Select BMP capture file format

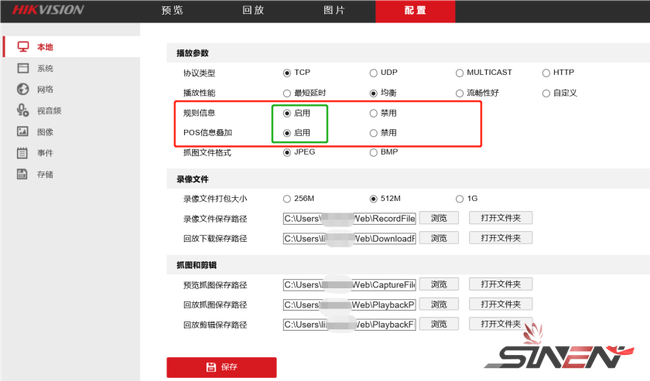(374, 153)
